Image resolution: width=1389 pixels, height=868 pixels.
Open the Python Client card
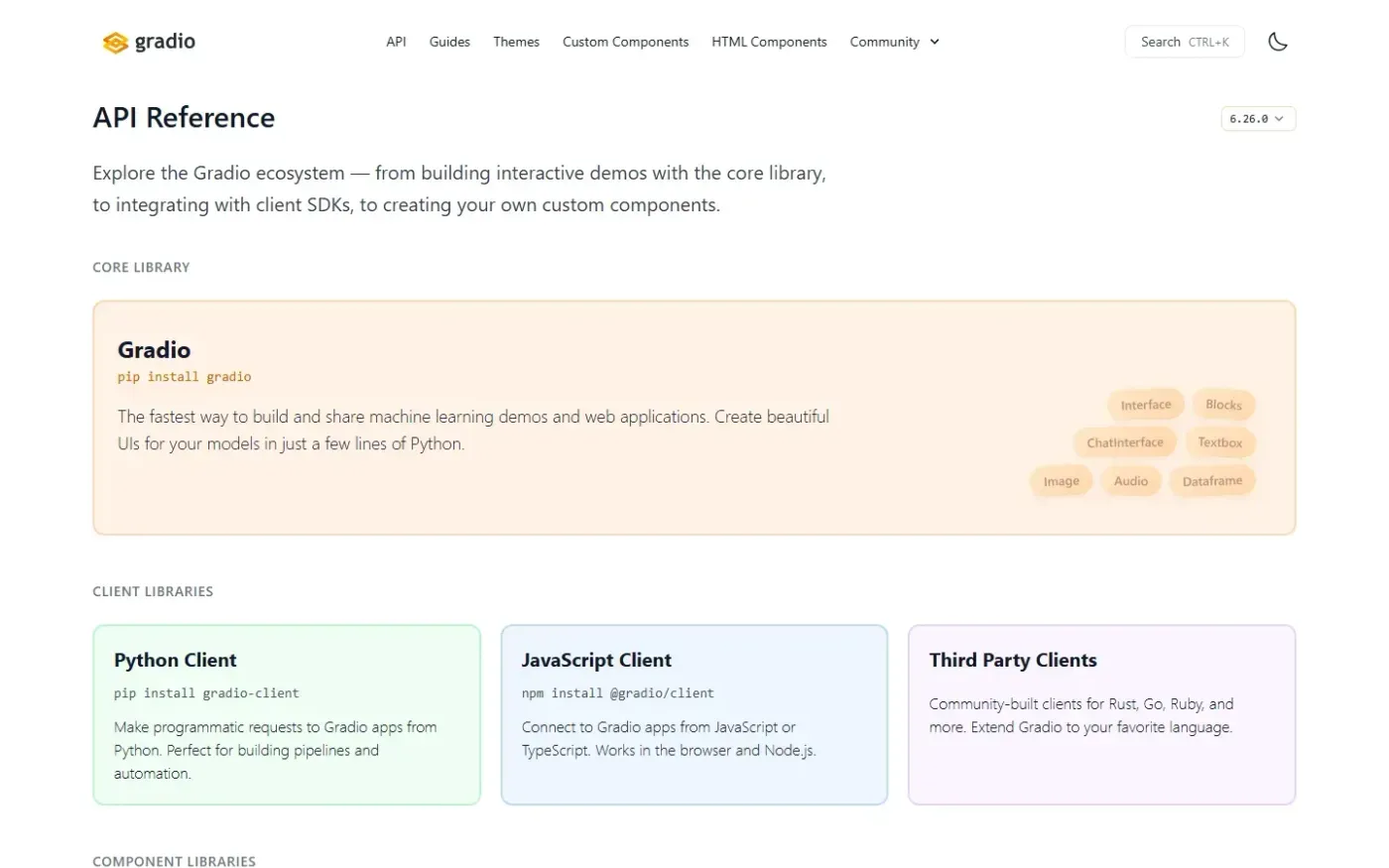point(287,714)
